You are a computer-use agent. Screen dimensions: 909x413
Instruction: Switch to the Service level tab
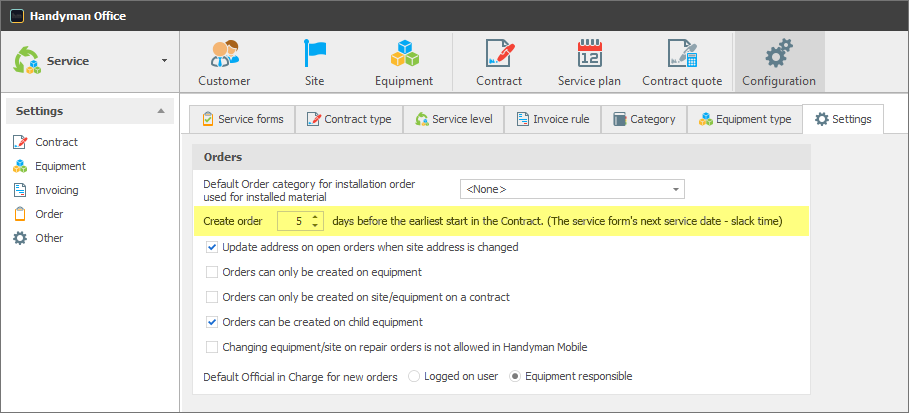point(453,119)
